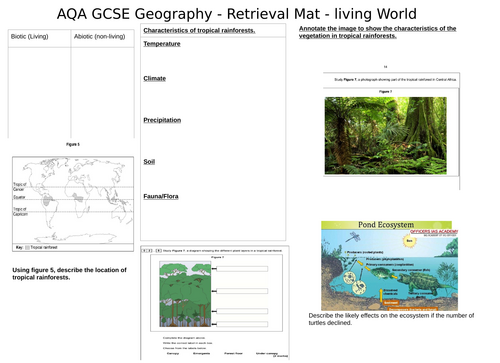This screenshot has width=500, height=363.
Task: Click the topmost label box beside the layers diagram
Action: point(242,269)
